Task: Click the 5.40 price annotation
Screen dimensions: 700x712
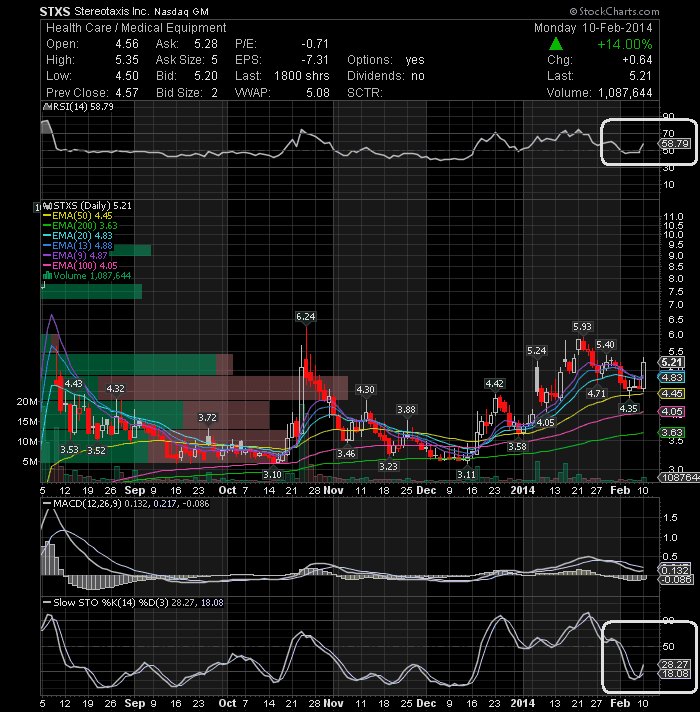Action: [x=605, y=345]
